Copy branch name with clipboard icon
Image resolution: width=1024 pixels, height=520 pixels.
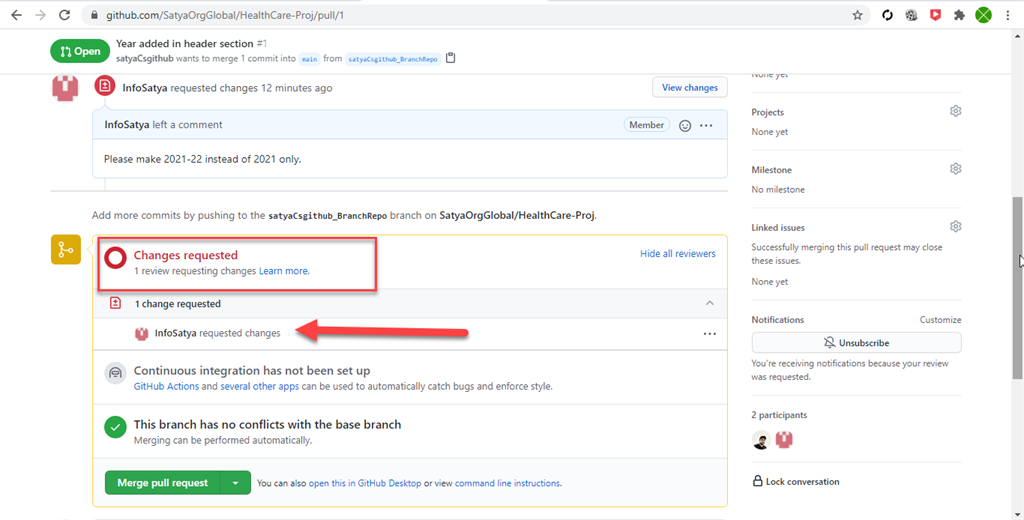(451, 58)
